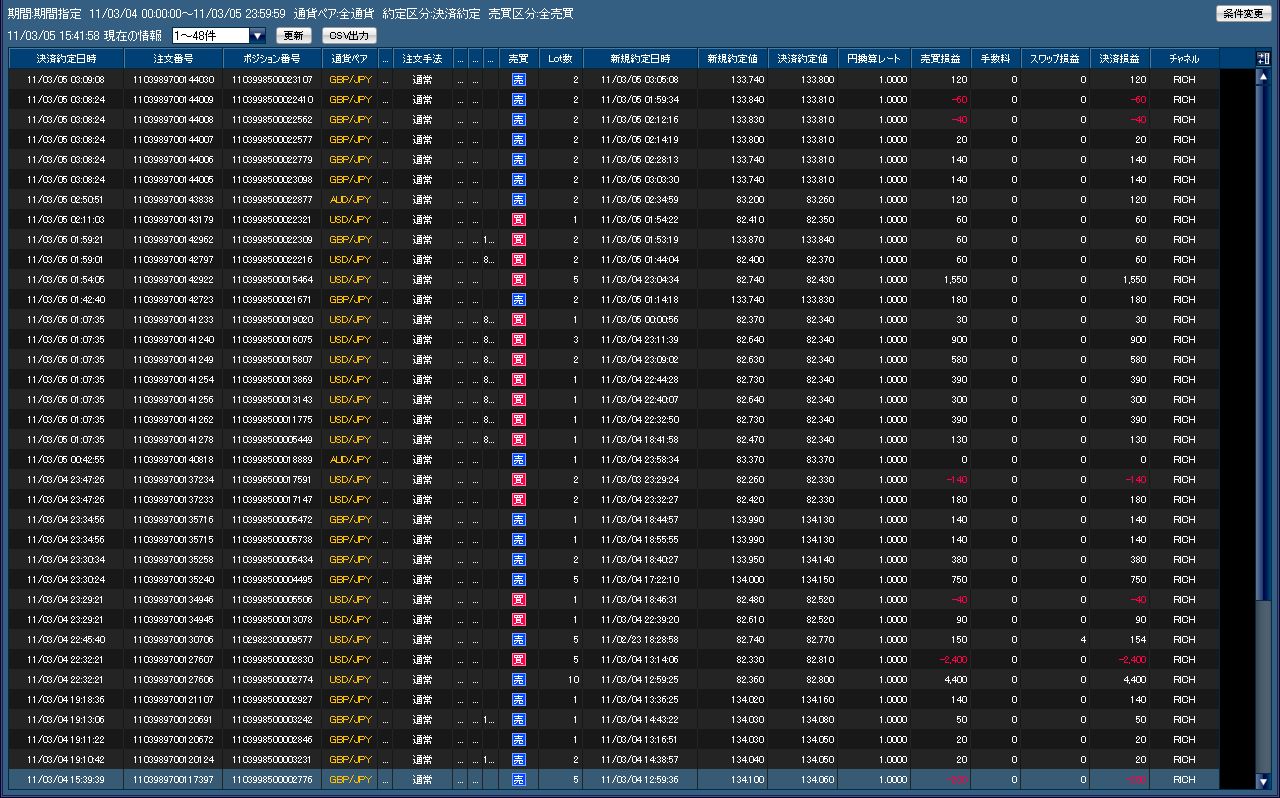
Task: Click the 4,400 売買損益 profit value
Action: point(955,679)
